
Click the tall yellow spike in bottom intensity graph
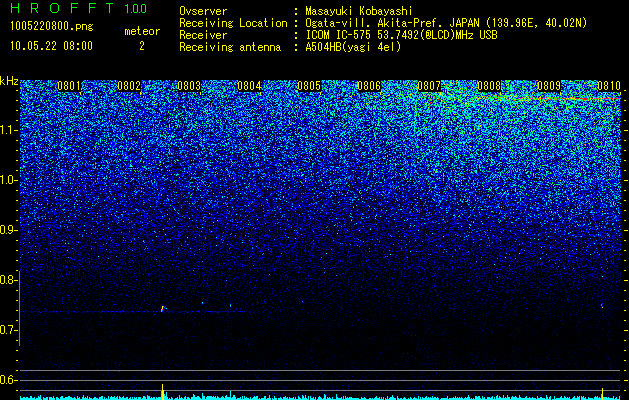[x=162, y=392]
